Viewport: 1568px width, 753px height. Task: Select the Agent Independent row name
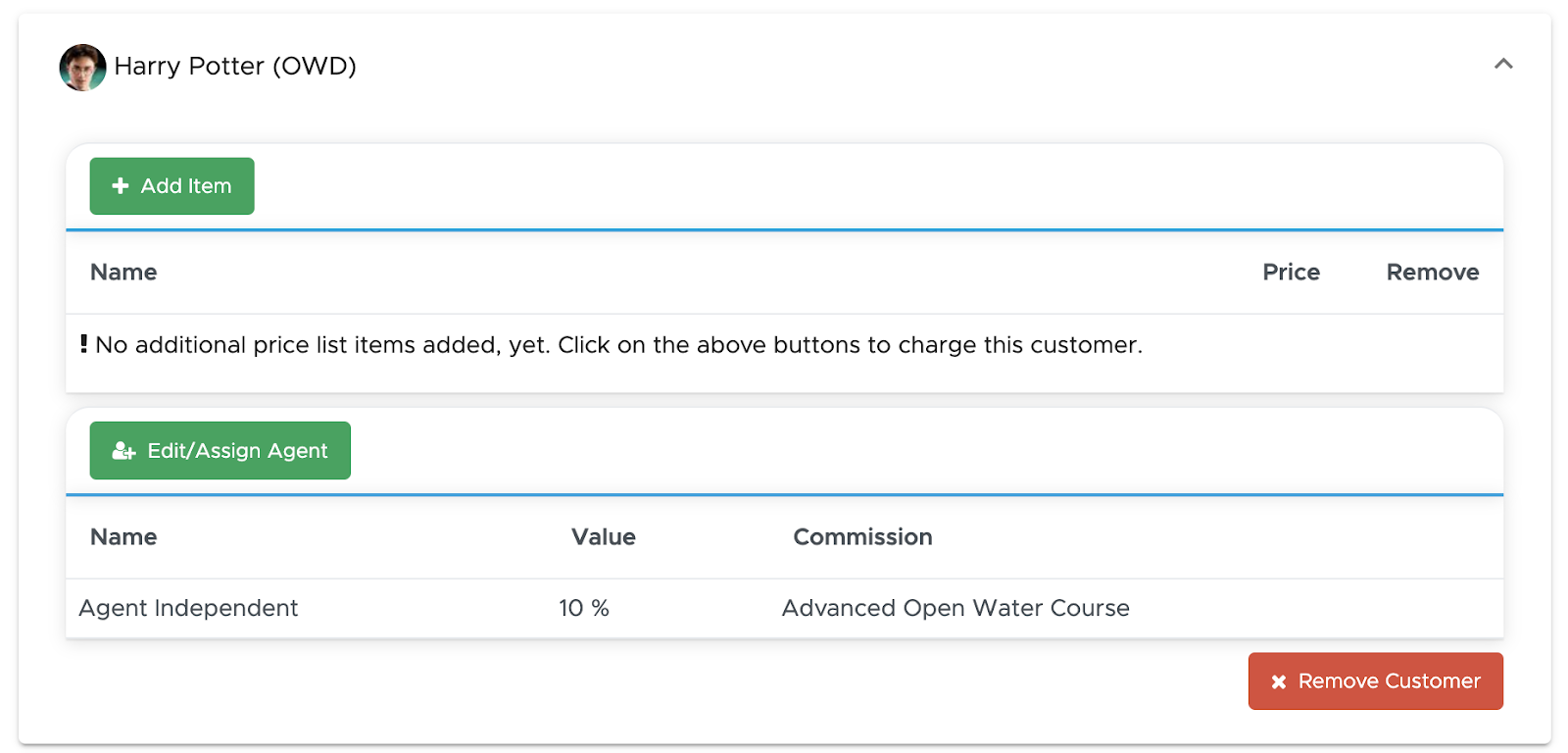pyautogui.click(x=188, y=609)
